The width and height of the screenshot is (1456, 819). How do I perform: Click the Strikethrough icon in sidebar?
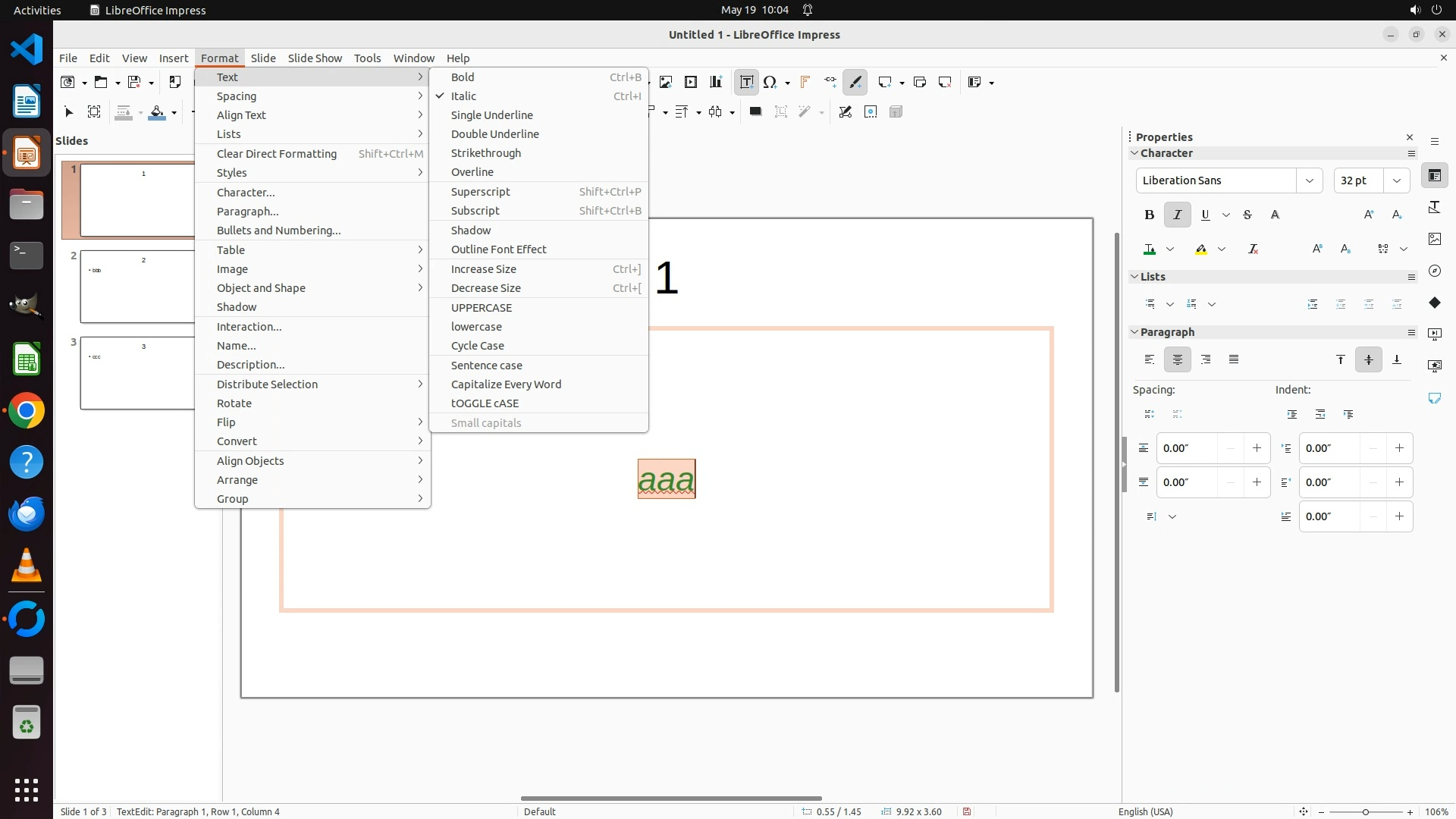(1247, 215)
